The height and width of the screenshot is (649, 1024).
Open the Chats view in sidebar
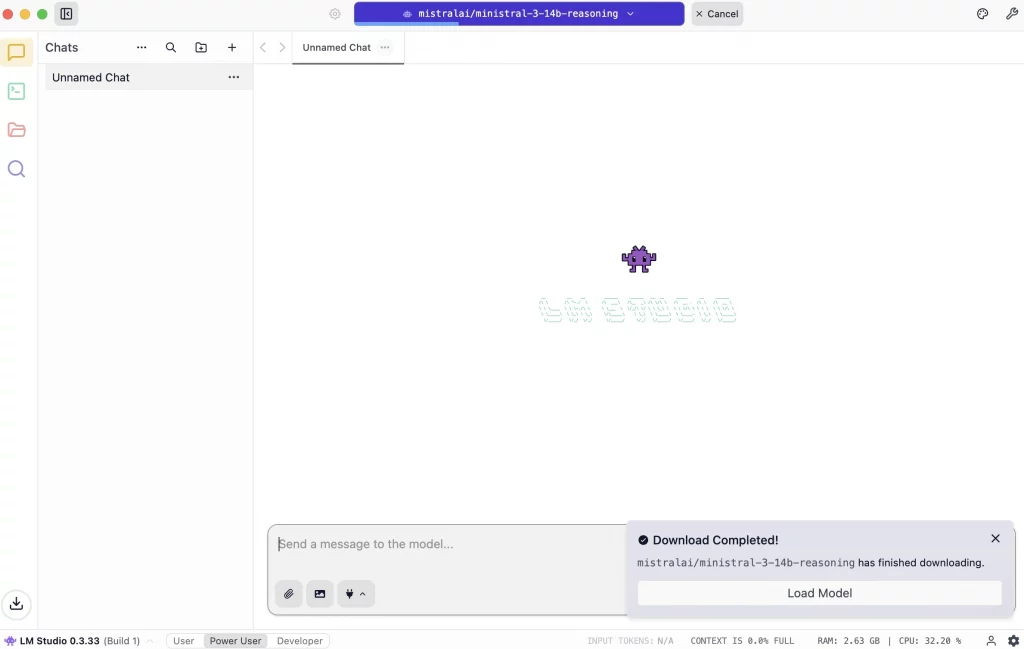click(x=16, y=52)
